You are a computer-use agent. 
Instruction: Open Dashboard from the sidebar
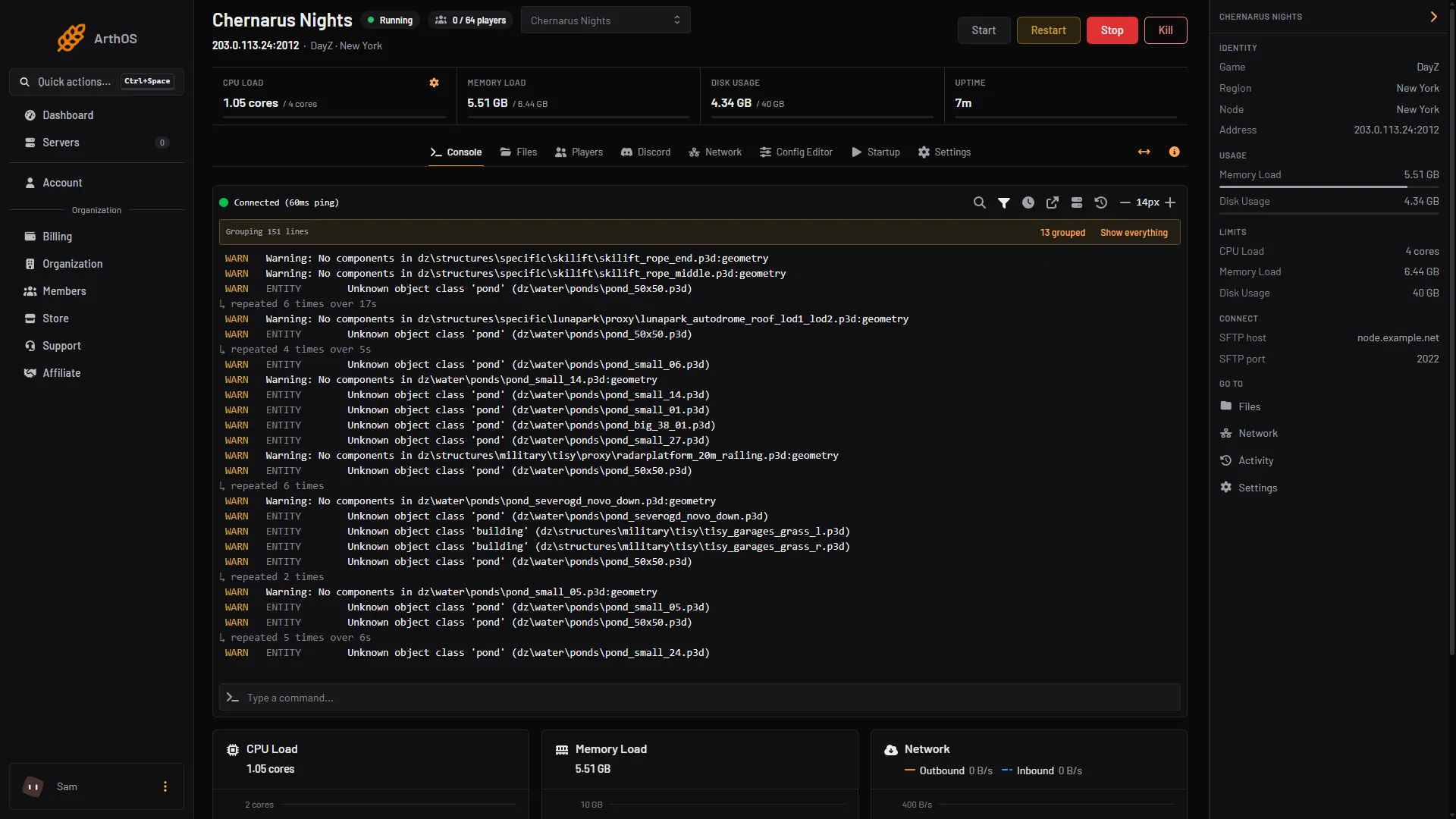click(96, 115)
